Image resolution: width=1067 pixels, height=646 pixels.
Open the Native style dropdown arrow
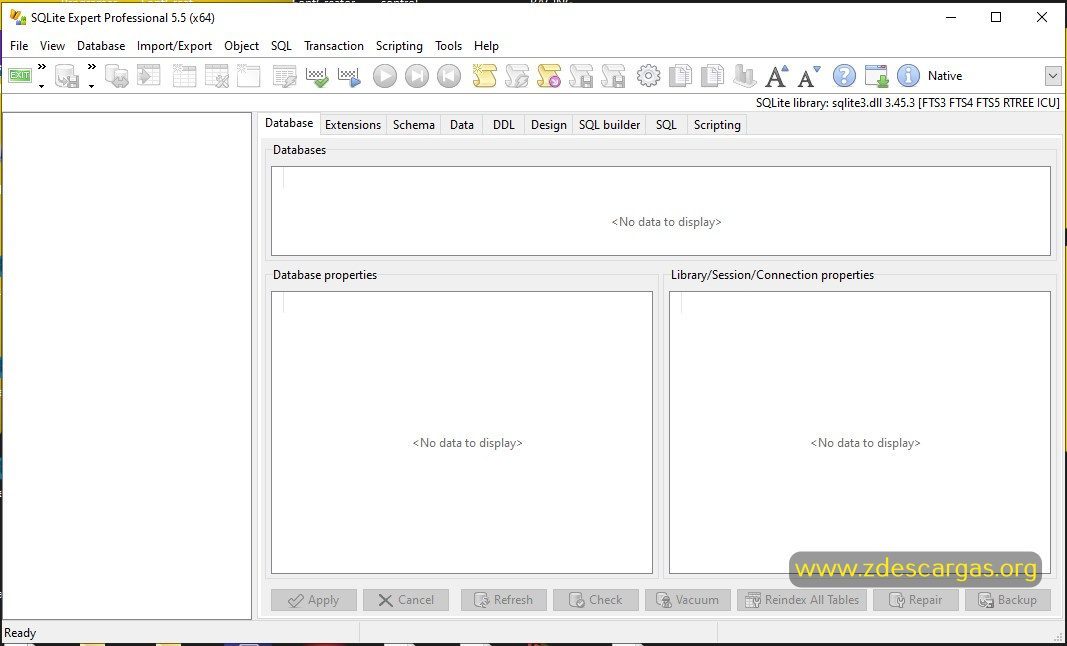pyautogui.click(x=1053, y=76)
